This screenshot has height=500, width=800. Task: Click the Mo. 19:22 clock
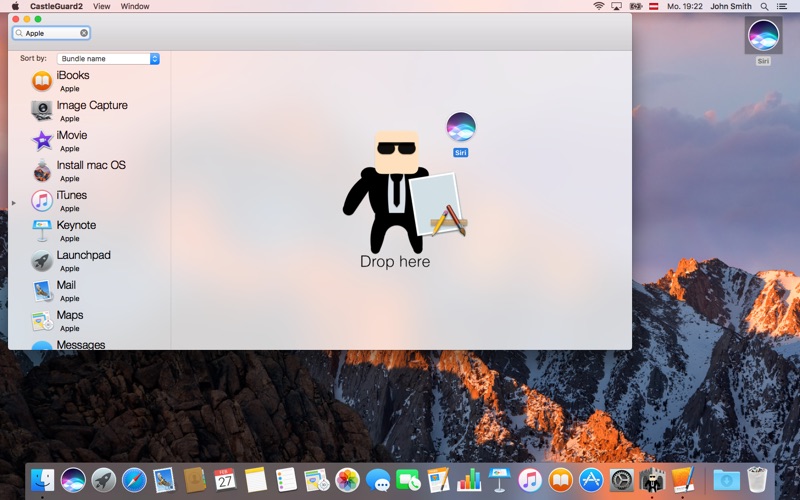coord(685,6)
